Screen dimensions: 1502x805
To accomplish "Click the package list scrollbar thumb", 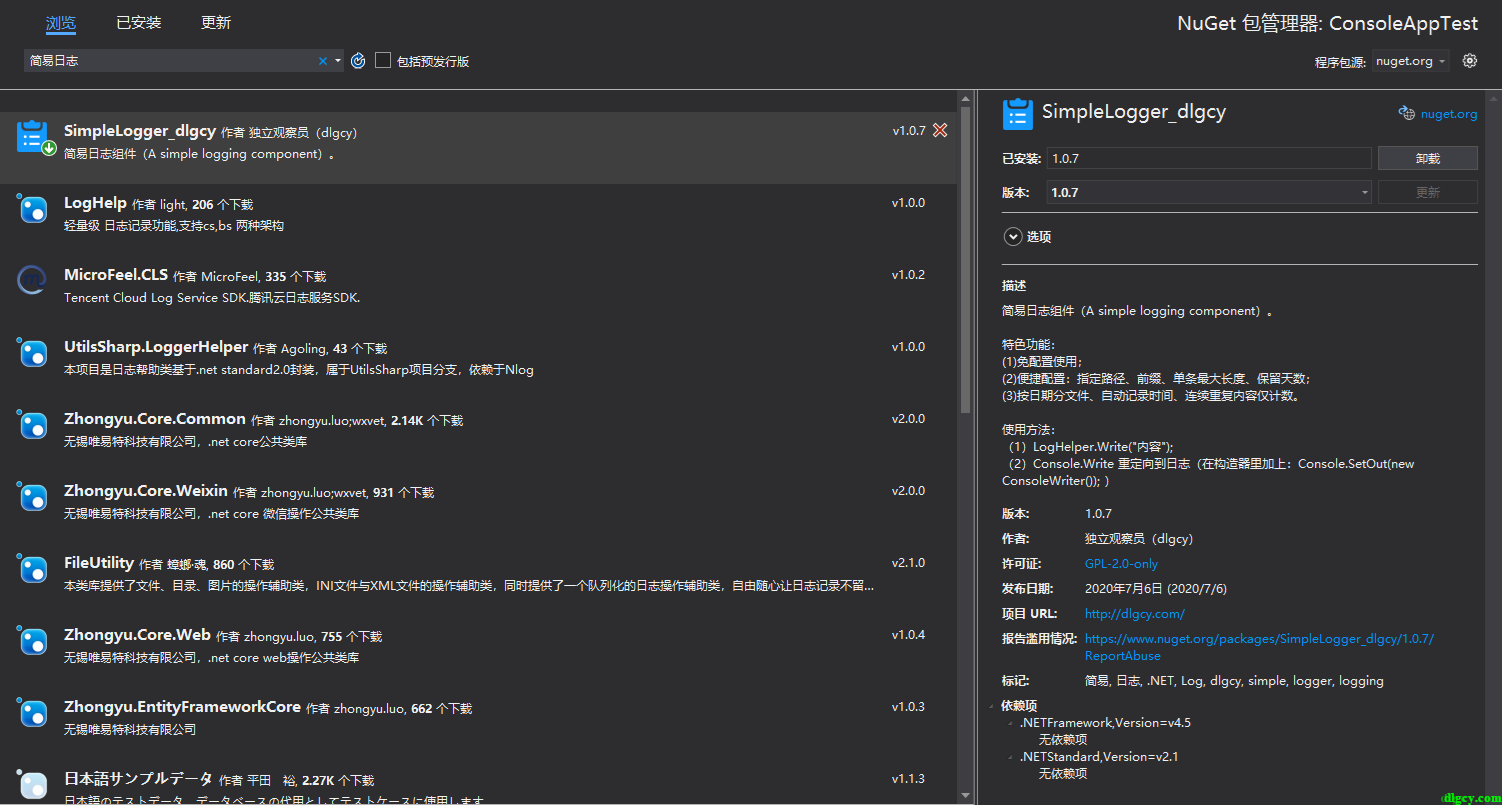I will [965, 260].
